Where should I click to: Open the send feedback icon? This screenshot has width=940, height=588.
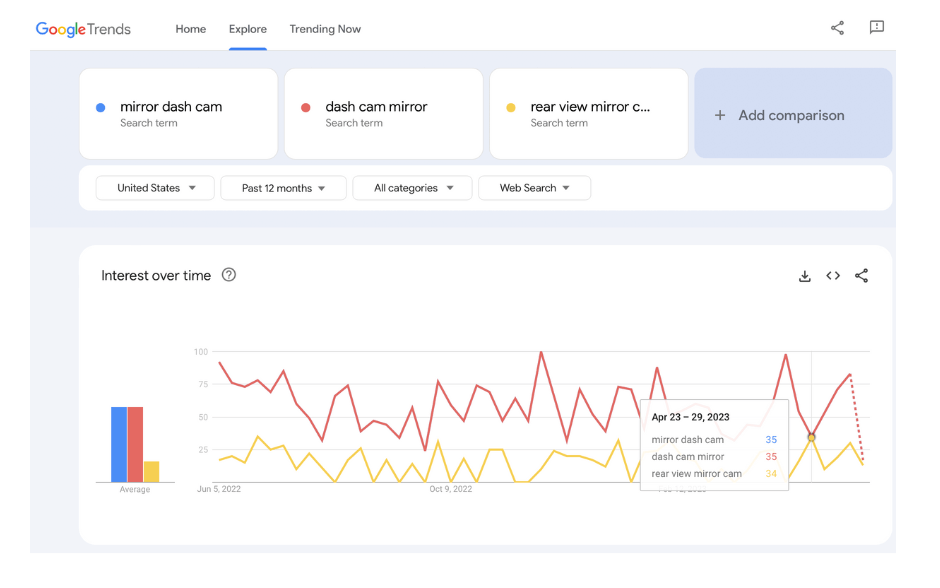click(x=876, y=27)
